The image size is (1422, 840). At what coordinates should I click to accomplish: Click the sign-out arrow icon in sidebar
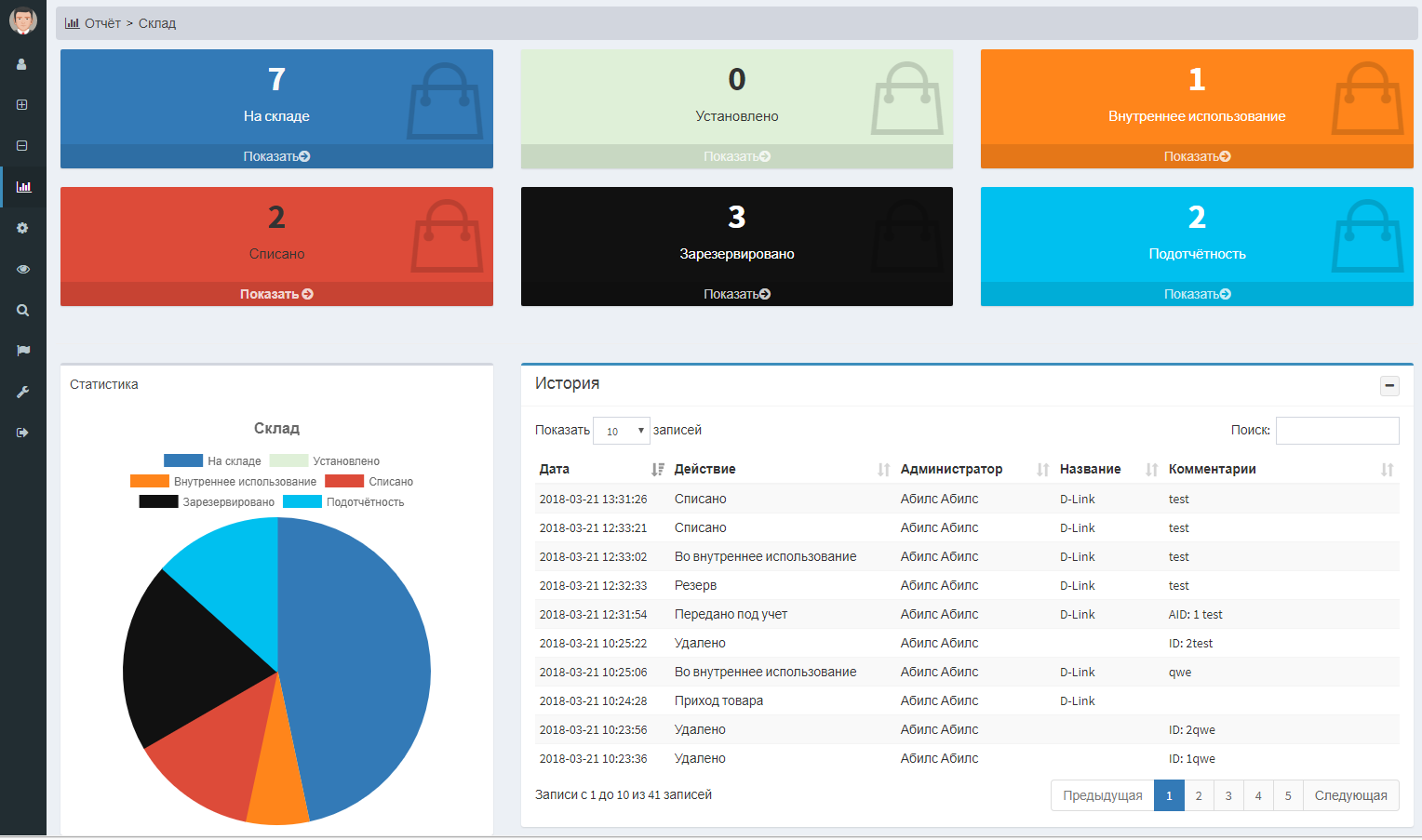pyautogui.click(x=22, y=433)
